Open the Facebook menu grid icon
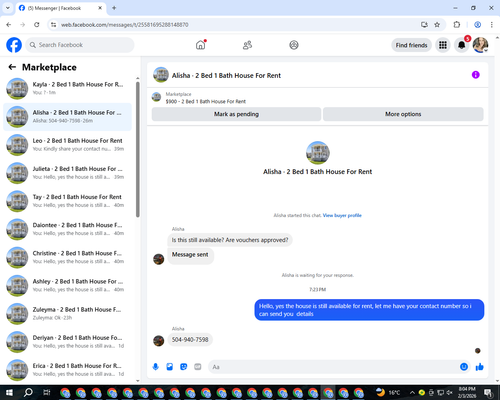 point(443,45)
